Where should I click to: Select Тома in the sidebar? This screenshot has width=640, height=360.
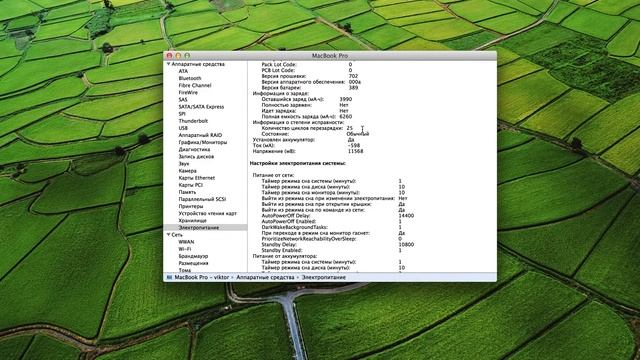[x=184, y=270]
